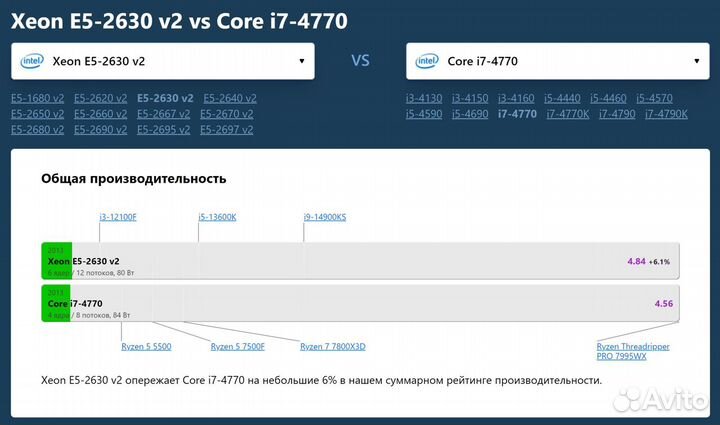Click the Core i7-4770 performance bar
This screenshot has width=720, height=425.
pos(360,303)
